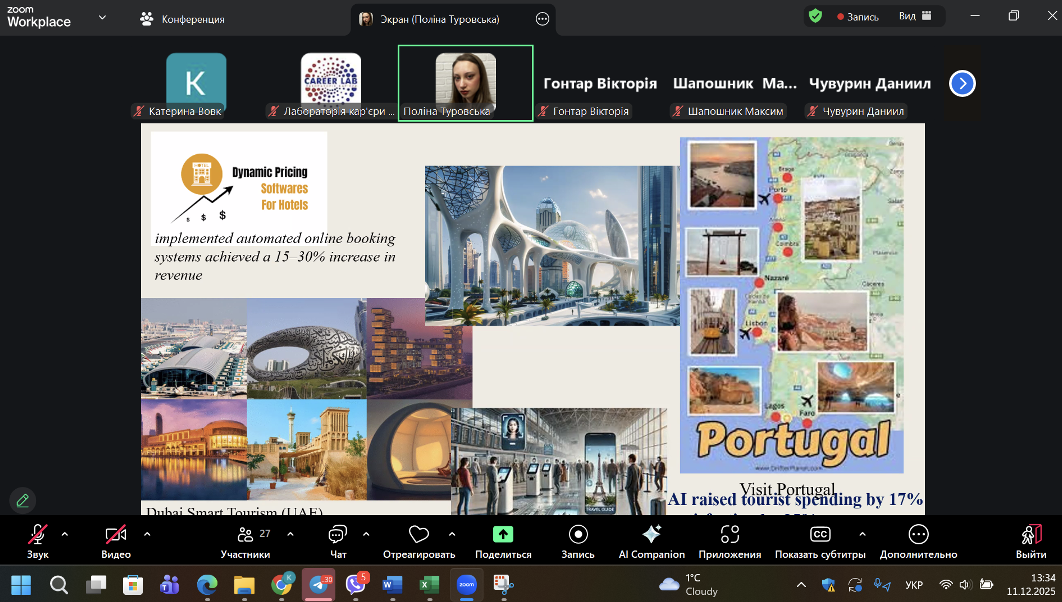1062x602 pixels.
Task: Expand video options arrow next to Видео
Action: (x=147, y=533)
